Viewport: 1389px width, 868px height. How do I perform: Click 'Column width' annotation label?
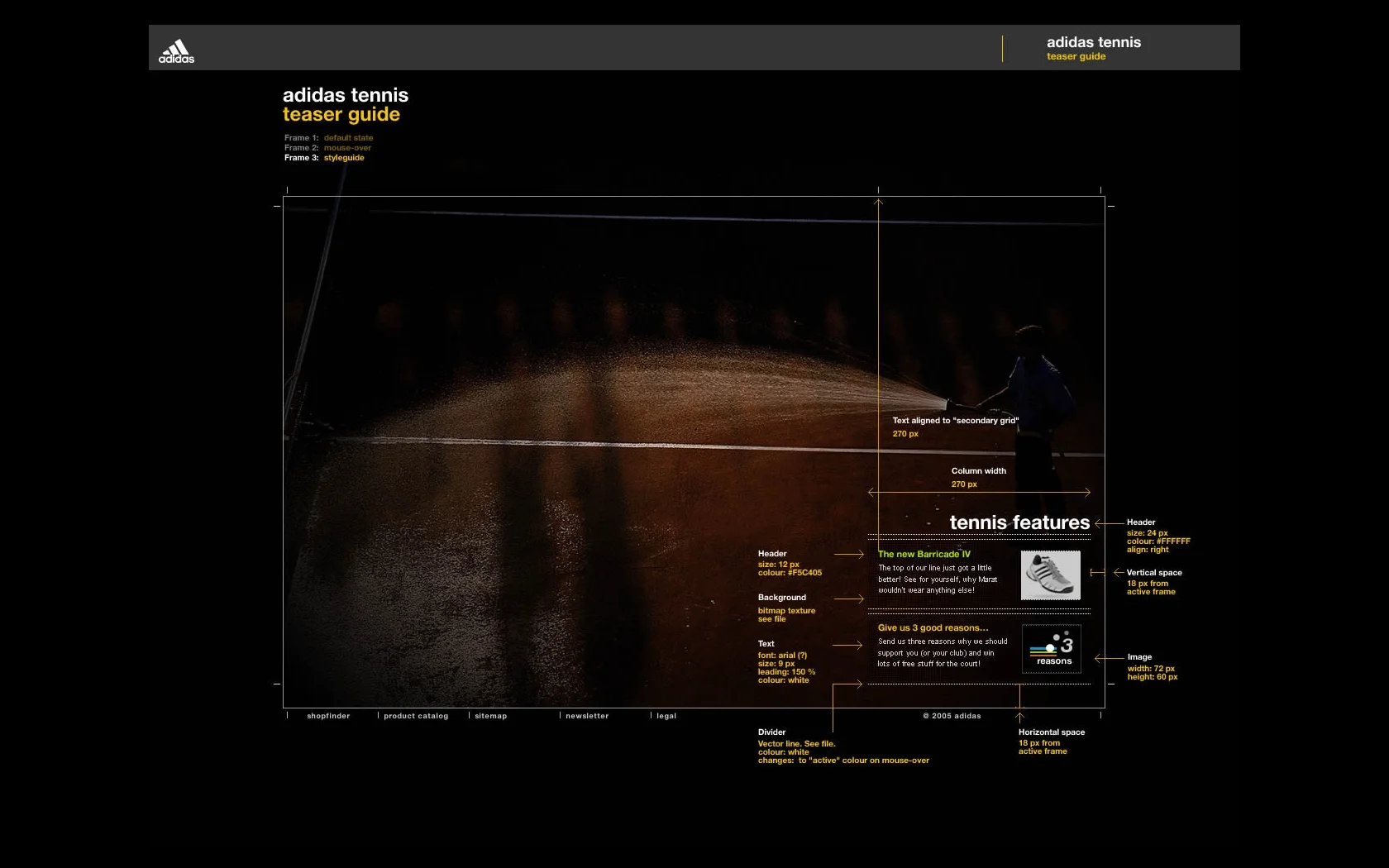(x=979, y=471)
